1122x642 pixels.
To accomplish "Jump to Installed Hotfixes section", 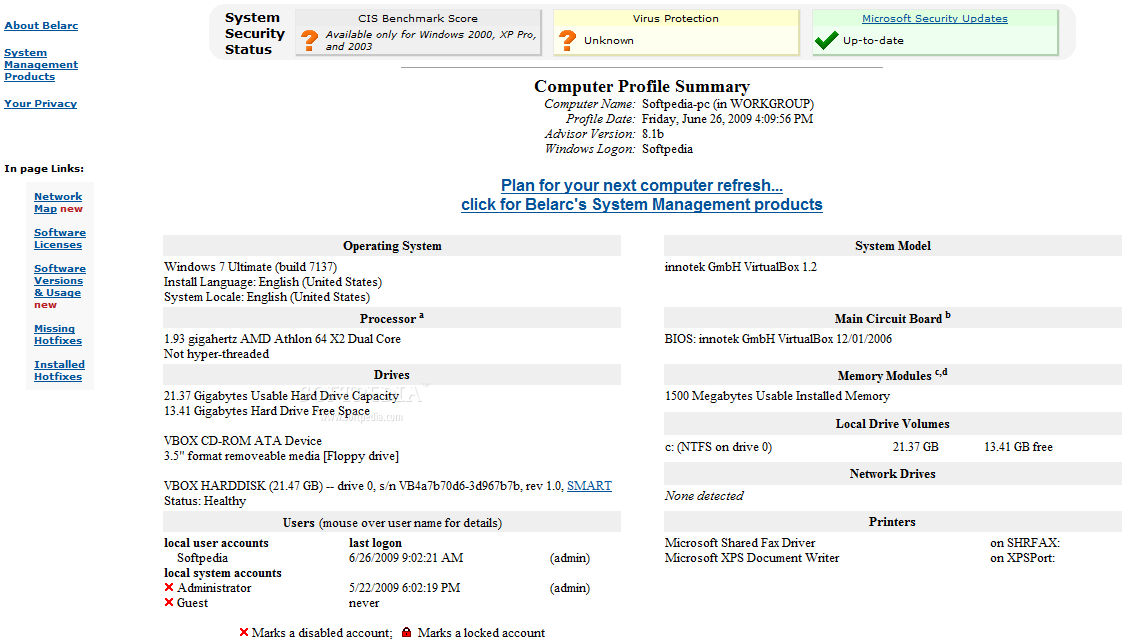I will [x=59, y=370].
